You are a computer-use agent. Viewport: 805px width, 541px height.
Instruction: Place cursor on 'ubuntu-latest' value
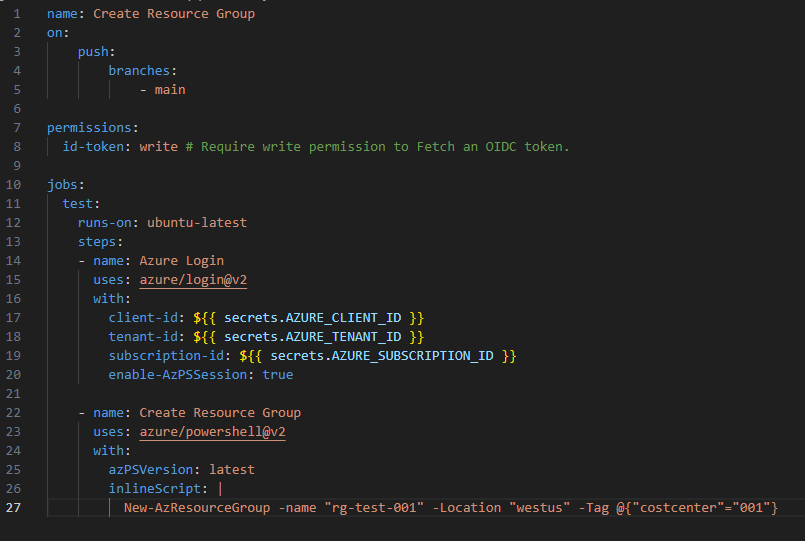197,223
